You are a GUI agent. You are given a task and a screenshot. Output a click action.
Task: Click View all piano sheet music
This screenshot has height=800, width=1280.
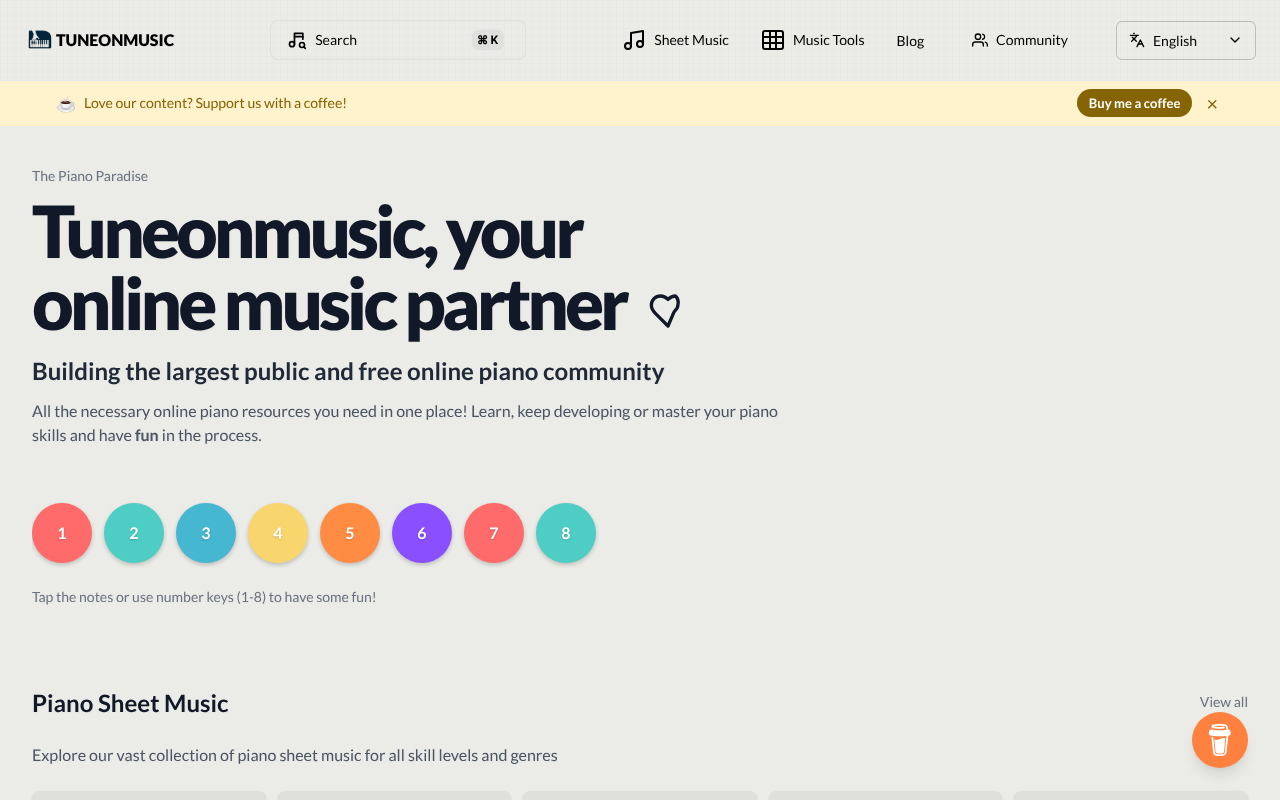point(1223,702)
